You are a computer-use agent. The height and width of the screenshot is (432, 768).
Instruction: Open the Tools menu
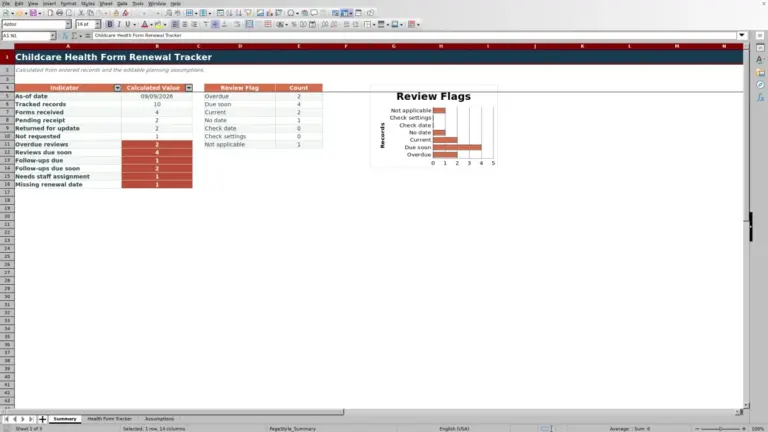tap(138, 3)
